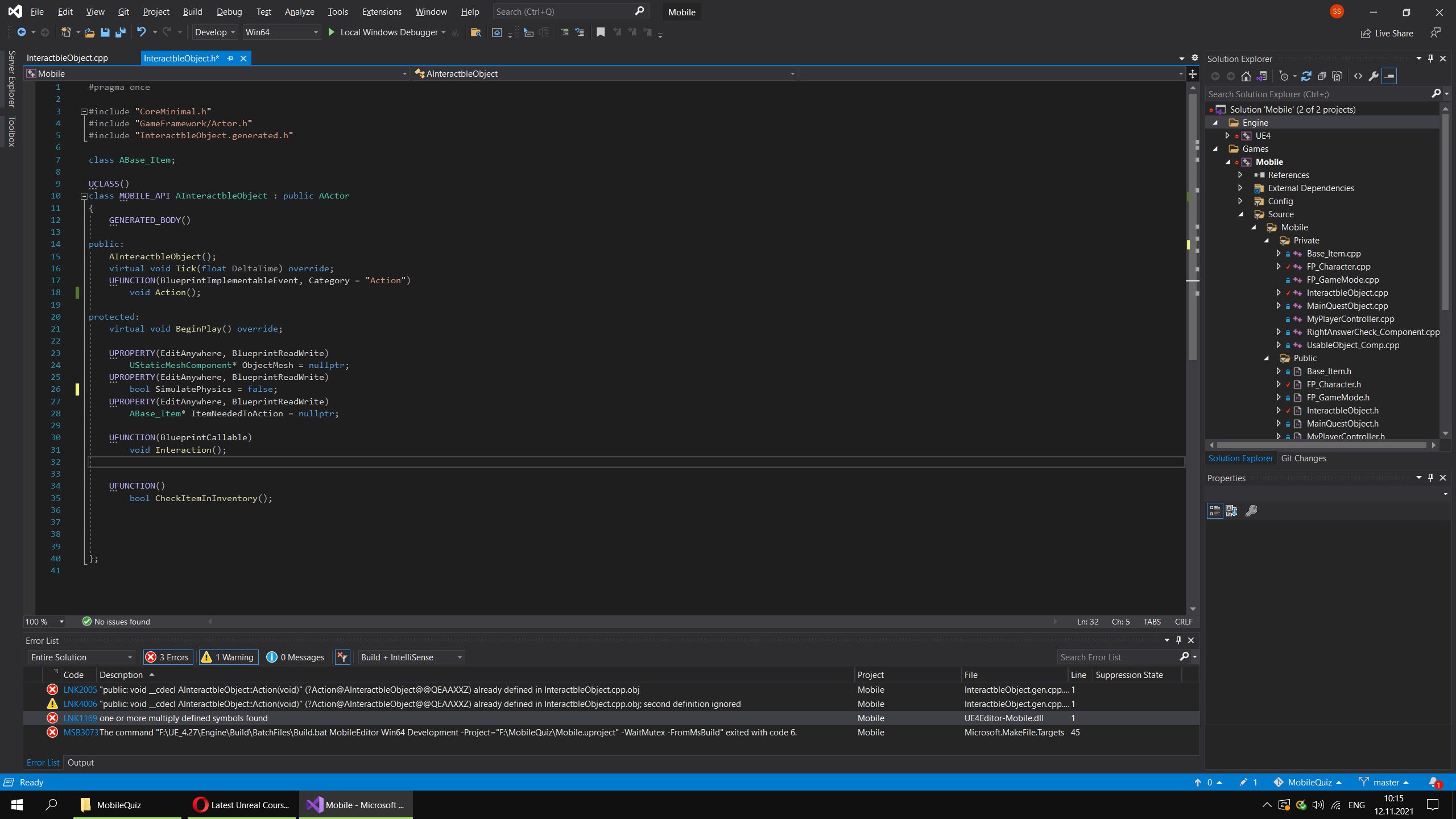Switch to the Git Changes tab
1456x819 pixels.
tap(1304, 458)
